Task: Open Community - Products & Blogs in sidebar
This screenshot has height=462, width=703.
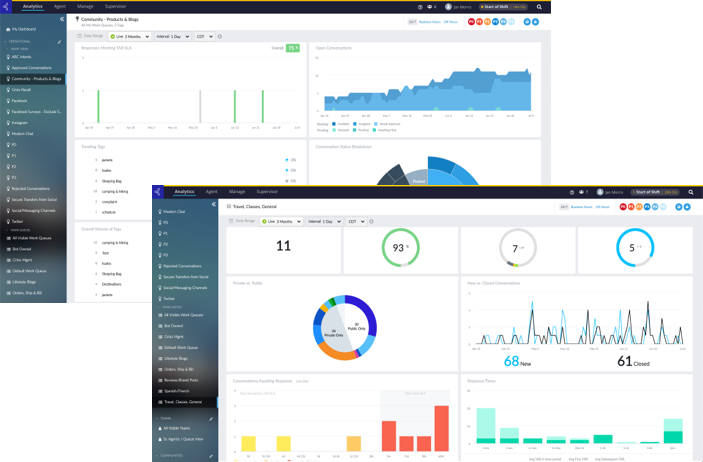Action: (x=36, y=78)
